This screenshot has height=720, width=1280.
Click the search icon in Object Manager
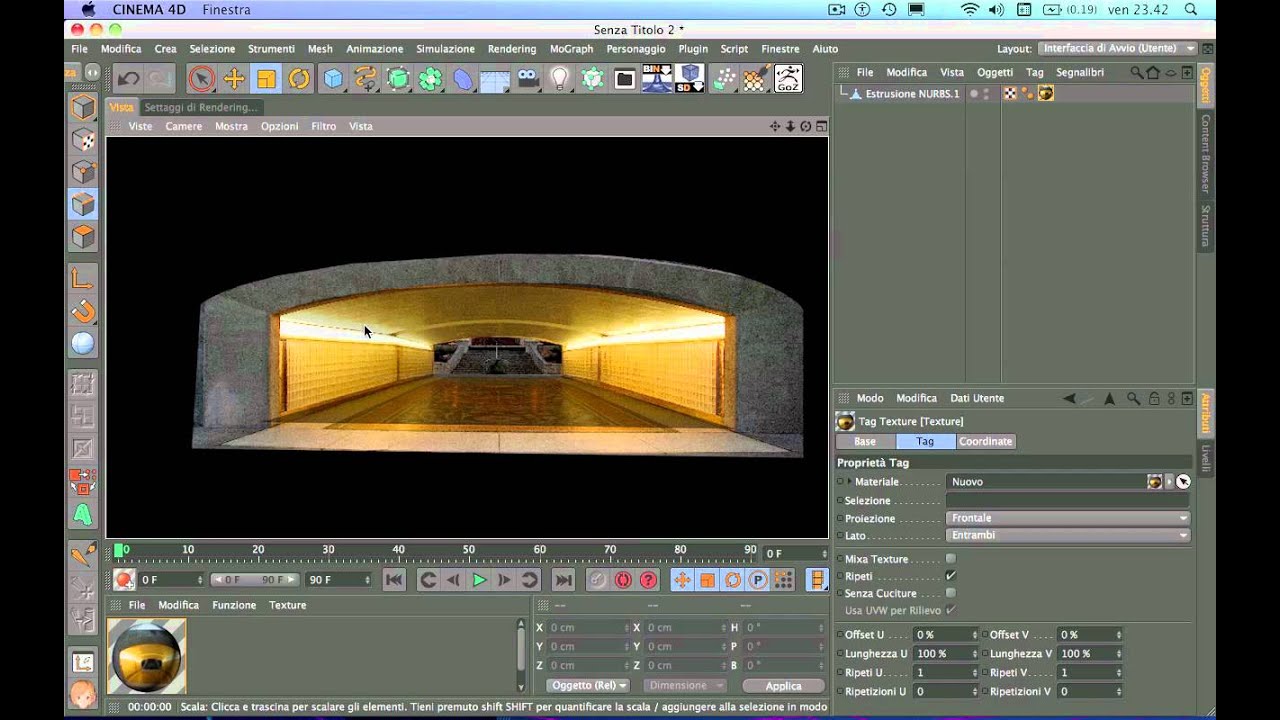pos(1136,72)
